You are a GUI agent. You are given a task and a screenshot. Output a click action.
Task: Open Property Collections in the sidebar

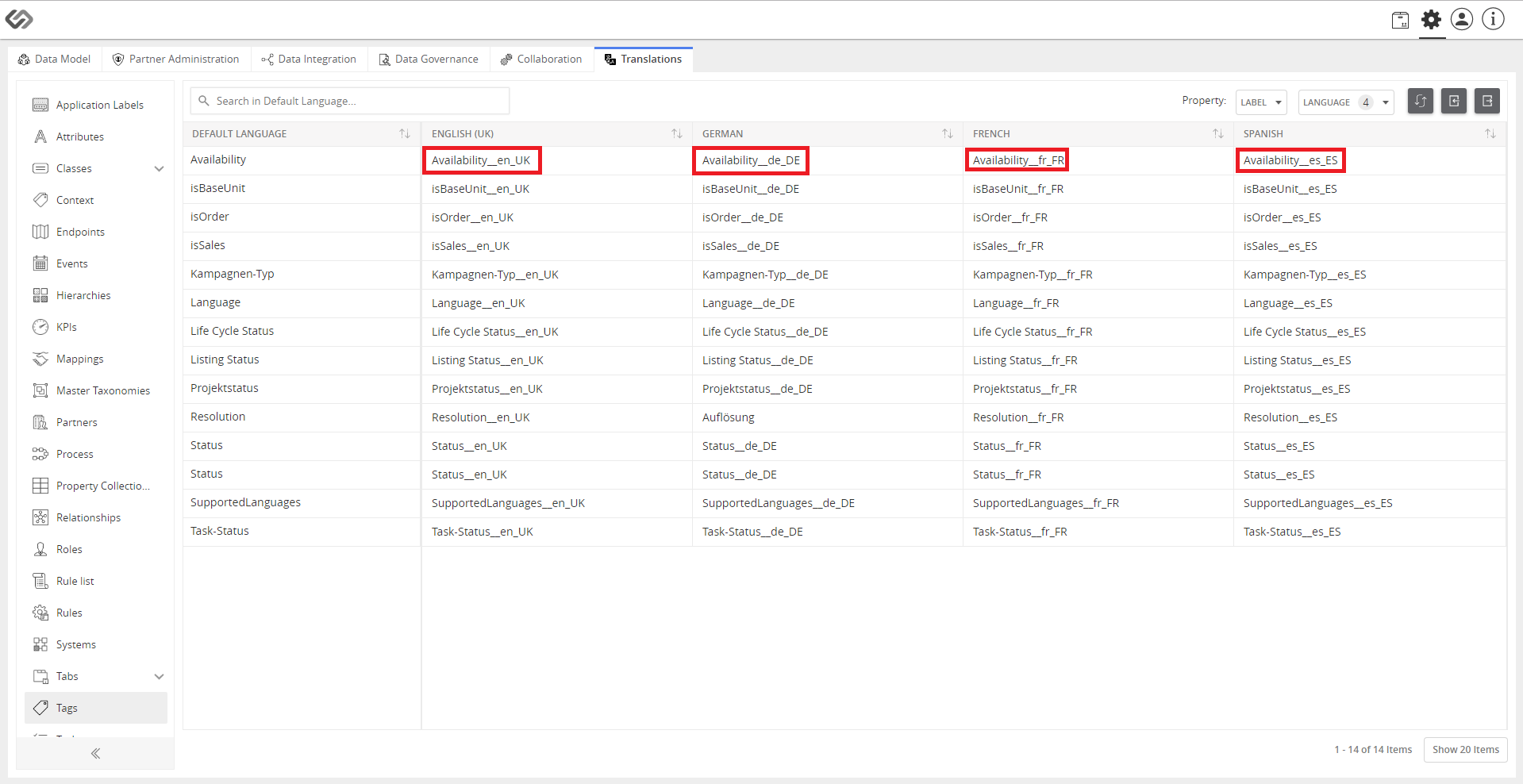coord(96,486)
